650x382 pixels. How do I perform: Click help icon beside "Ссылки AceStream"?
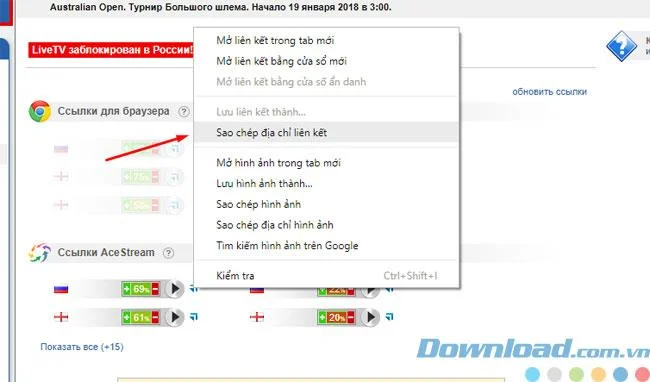[168, 253]
